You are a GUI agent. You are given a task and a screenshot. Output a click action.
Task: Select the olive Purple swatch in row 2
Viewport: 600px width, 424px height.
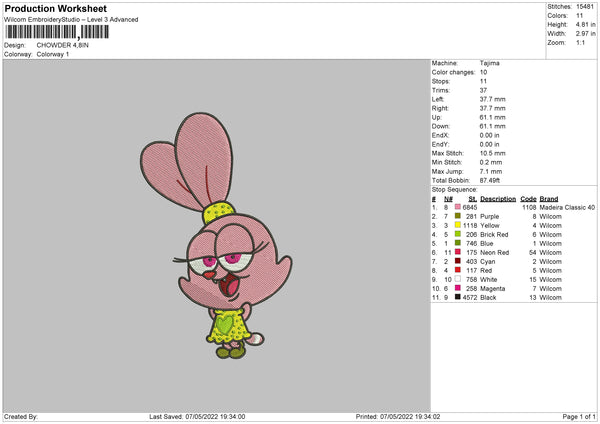click(457, 216)
